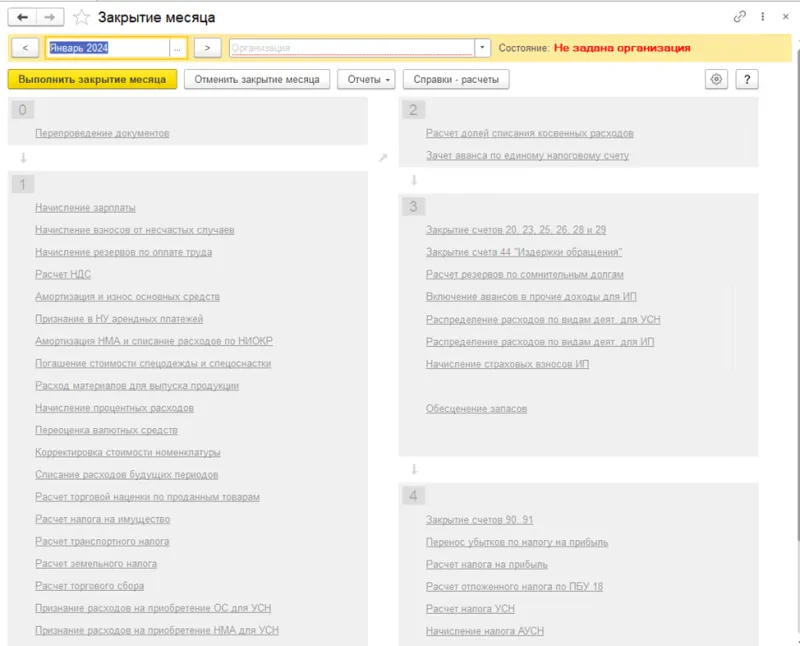Go to the previous month period

point(24,48)
